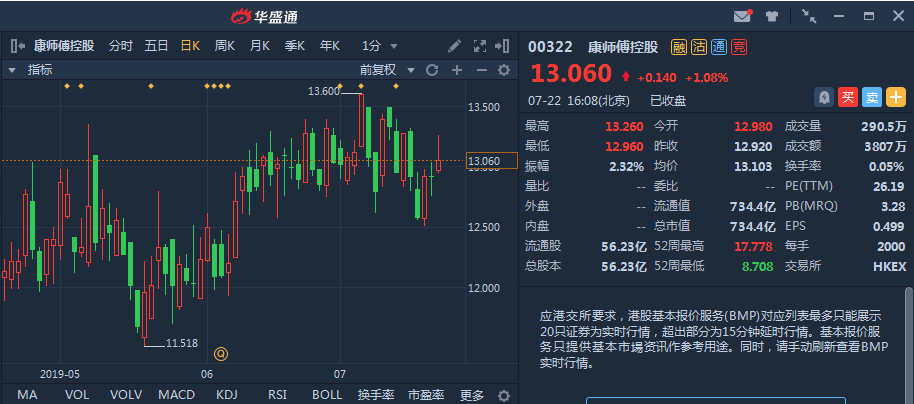The image size is (914, 404).
Task: Expand the 指标 indicator triangle
Action: [x=11, y=71]
